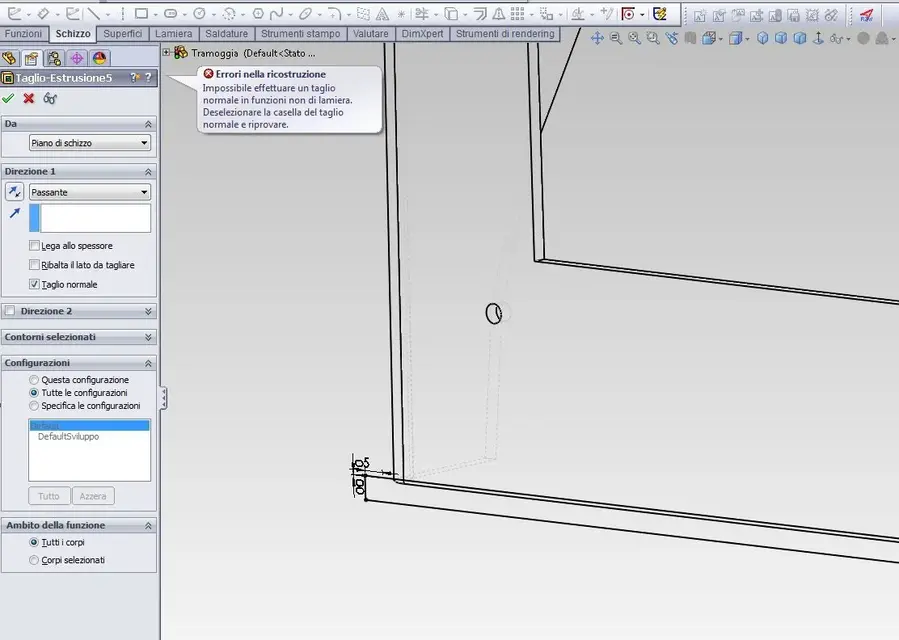Image resolution: width=899 pixels, height=640 pixels.
Task: Select the Ellipse sketch tool
Action: click(306, 13)
